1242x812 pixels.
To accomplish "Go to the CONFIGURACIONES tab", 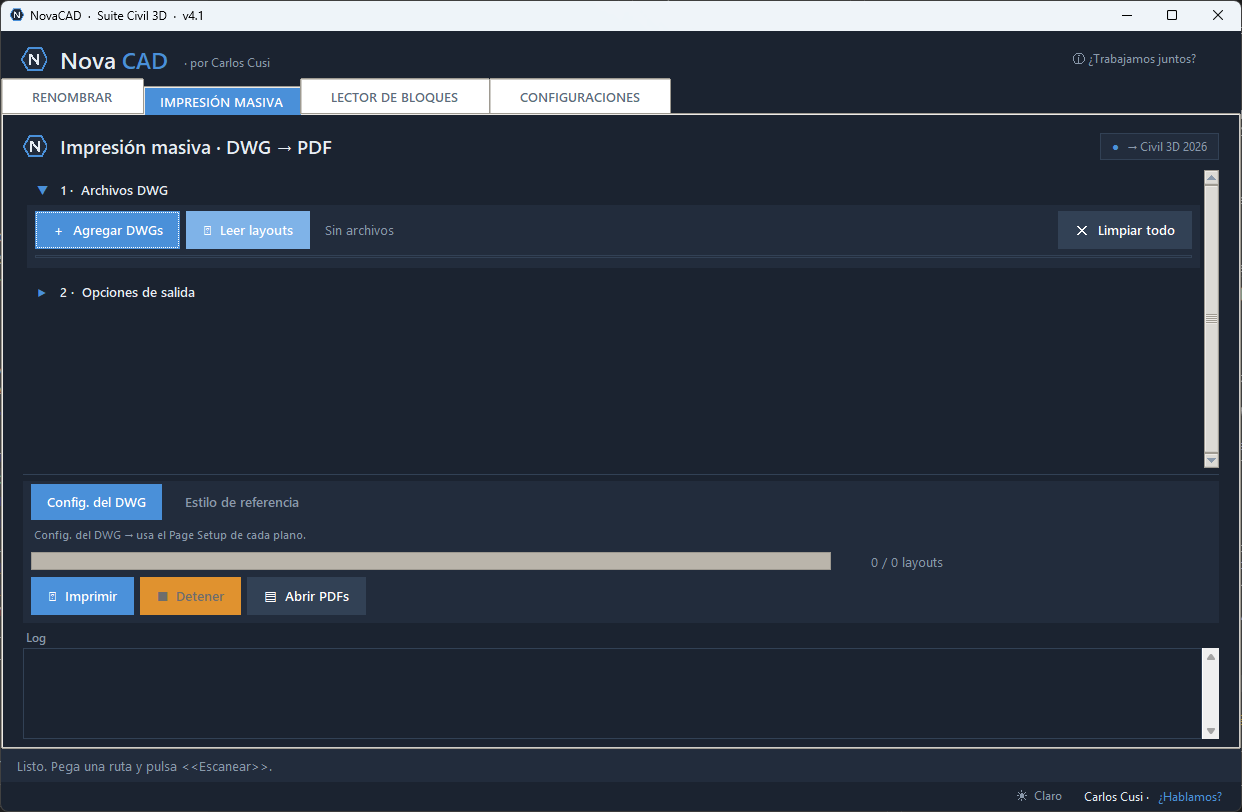I will coord(580,98).
